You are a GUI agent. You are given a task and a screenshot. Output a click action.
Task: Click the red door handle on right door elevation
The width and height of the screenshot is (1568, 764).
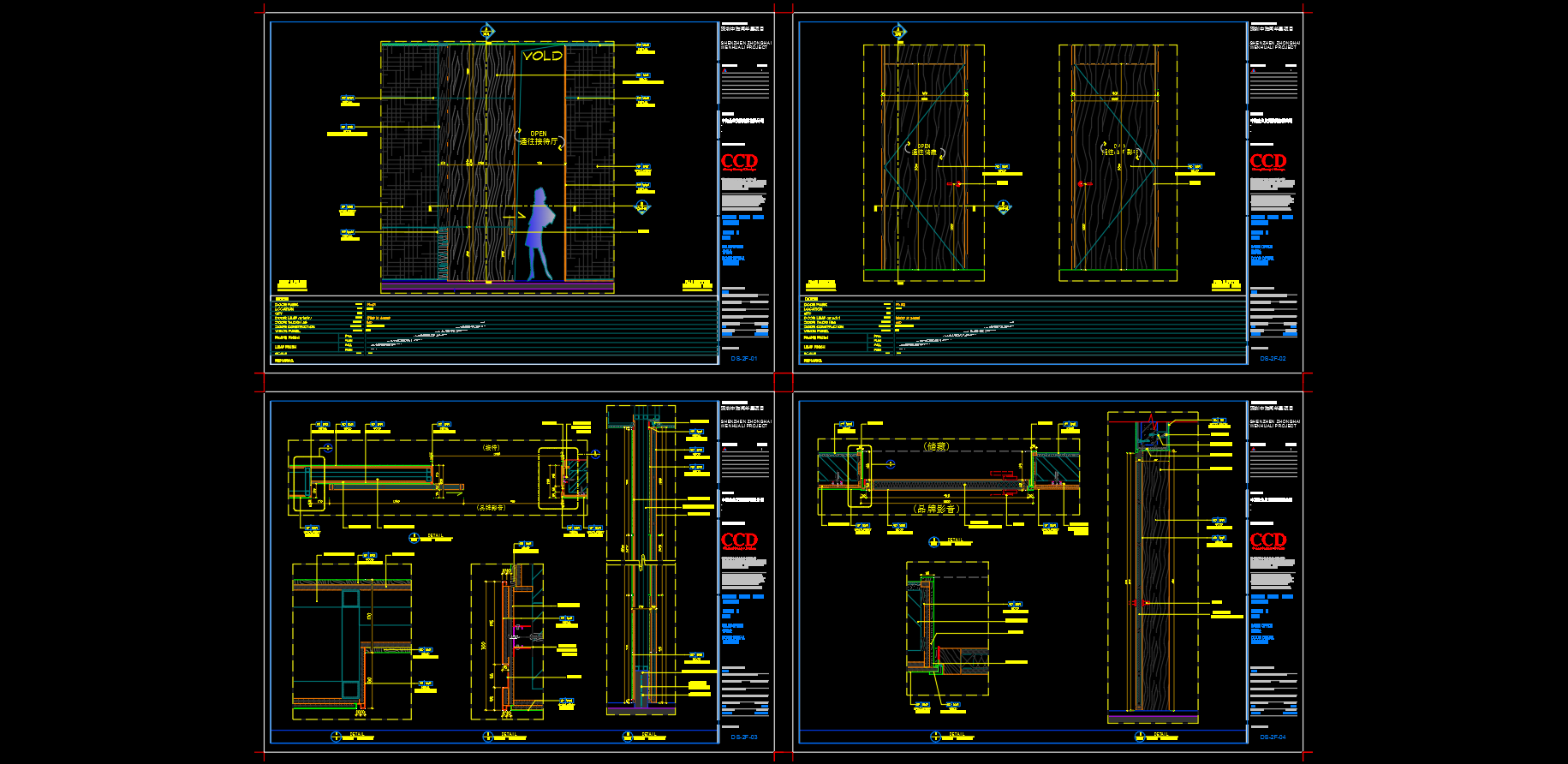[x=1081, y=184]
